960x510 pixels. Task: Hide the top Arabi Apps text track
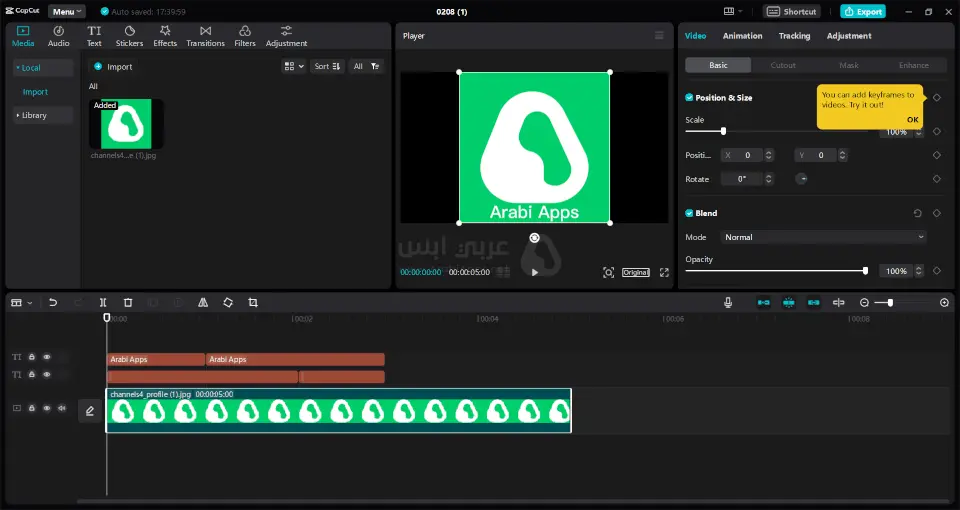pos(46,357)
